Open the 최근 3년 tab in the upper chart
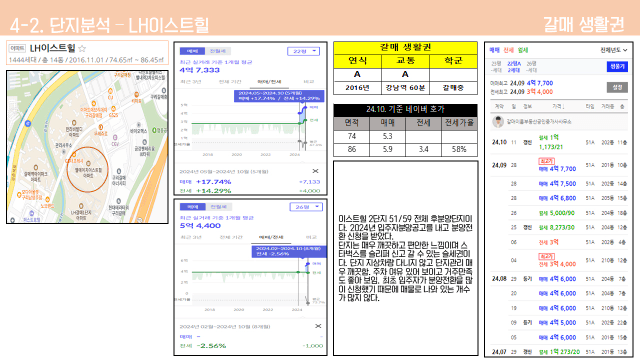Image resolution: width=640 pixels, height=360 pixels. point(191,82)
